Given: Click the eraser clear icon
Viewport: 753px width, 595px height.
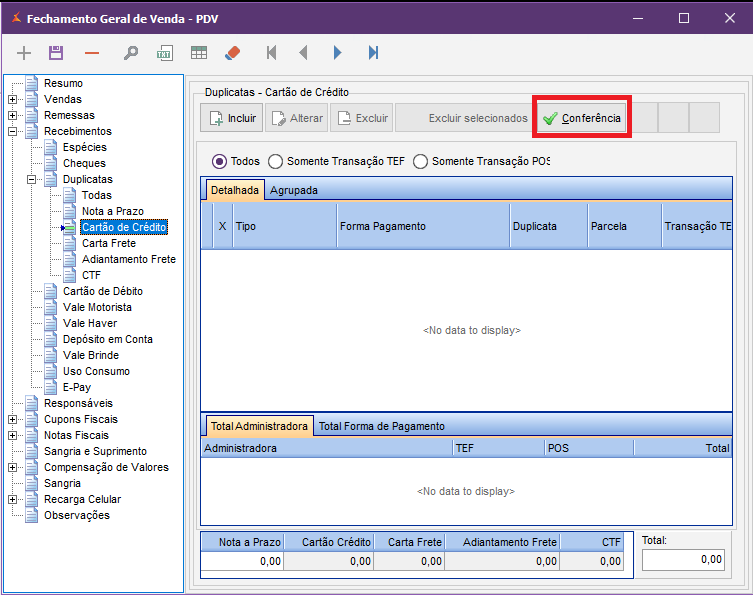Looking at the screenshot, I should (x=232, y=52).
